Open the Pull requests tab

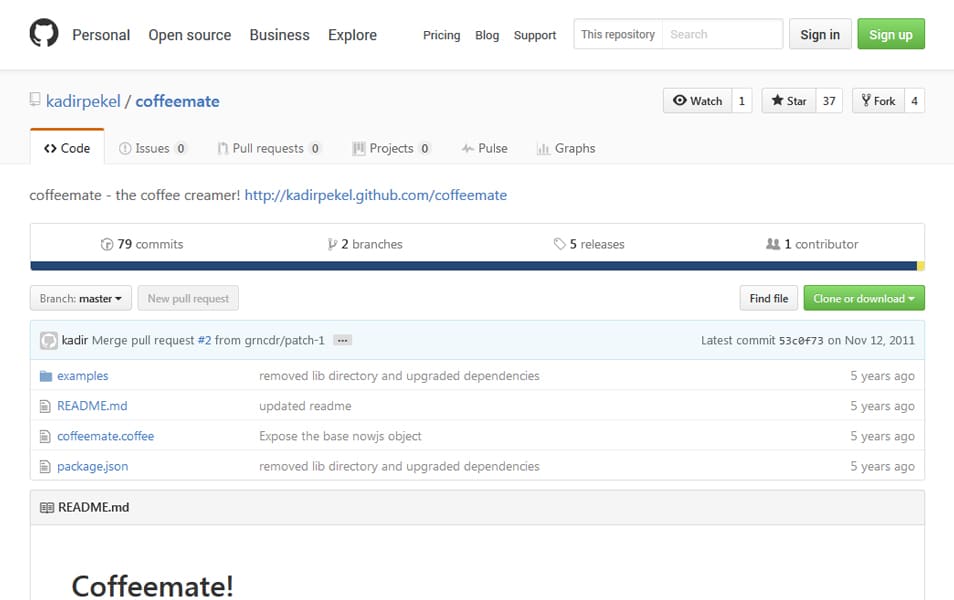click(x=268, y=148)
